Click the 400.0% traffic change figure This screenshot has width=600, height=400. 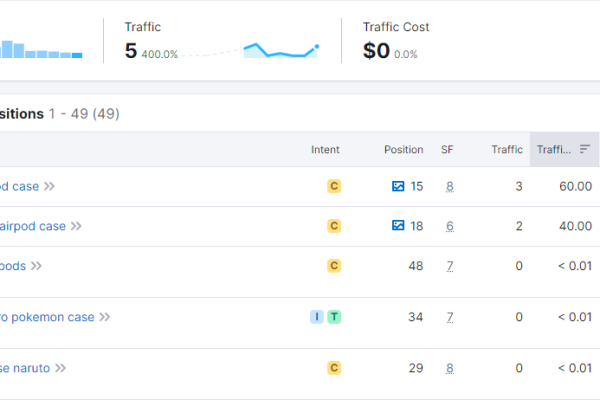[160, 54]
